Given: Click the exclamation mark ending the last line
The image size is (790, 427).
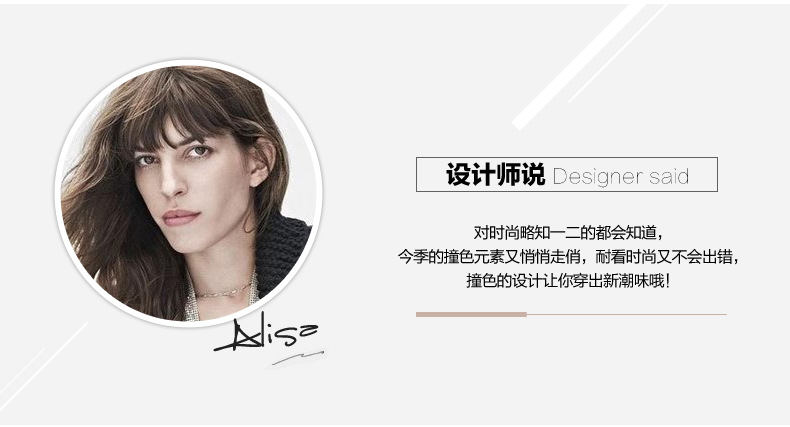Looking at the screenshot, I should tap(668, 280).
